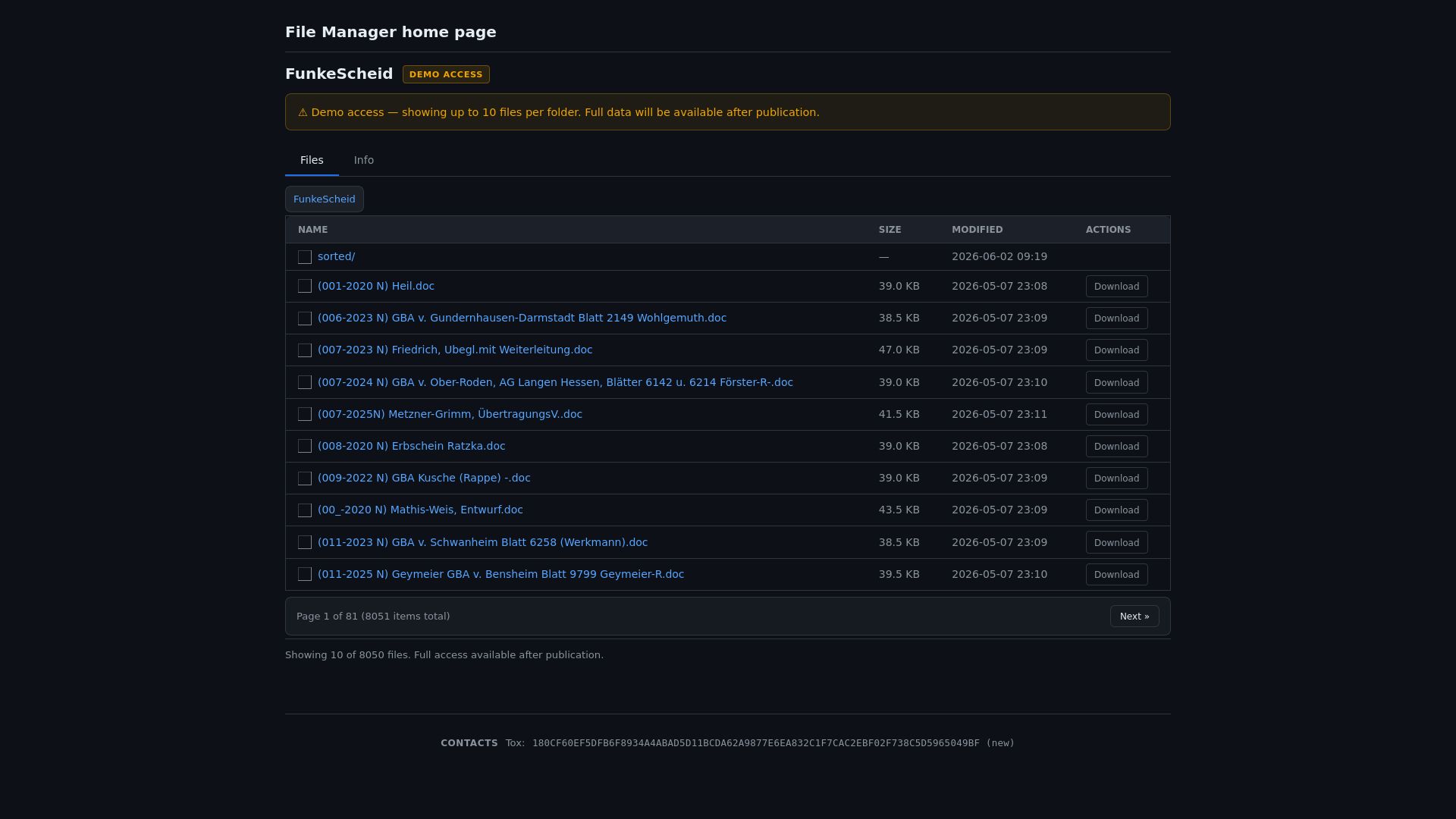Click the SIZE column header
Screen dimensions: 1456x819
890,230
